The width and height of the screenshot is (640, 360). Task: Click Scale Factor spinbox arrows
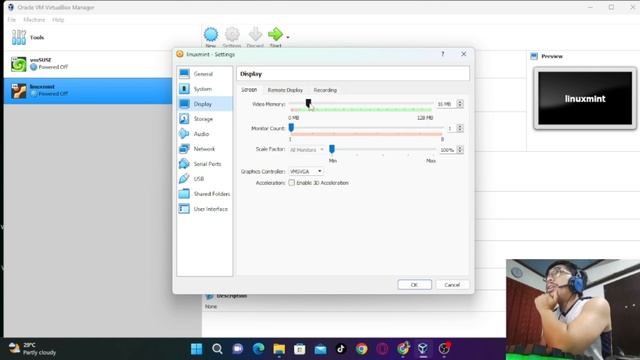(x=460, y=150)
